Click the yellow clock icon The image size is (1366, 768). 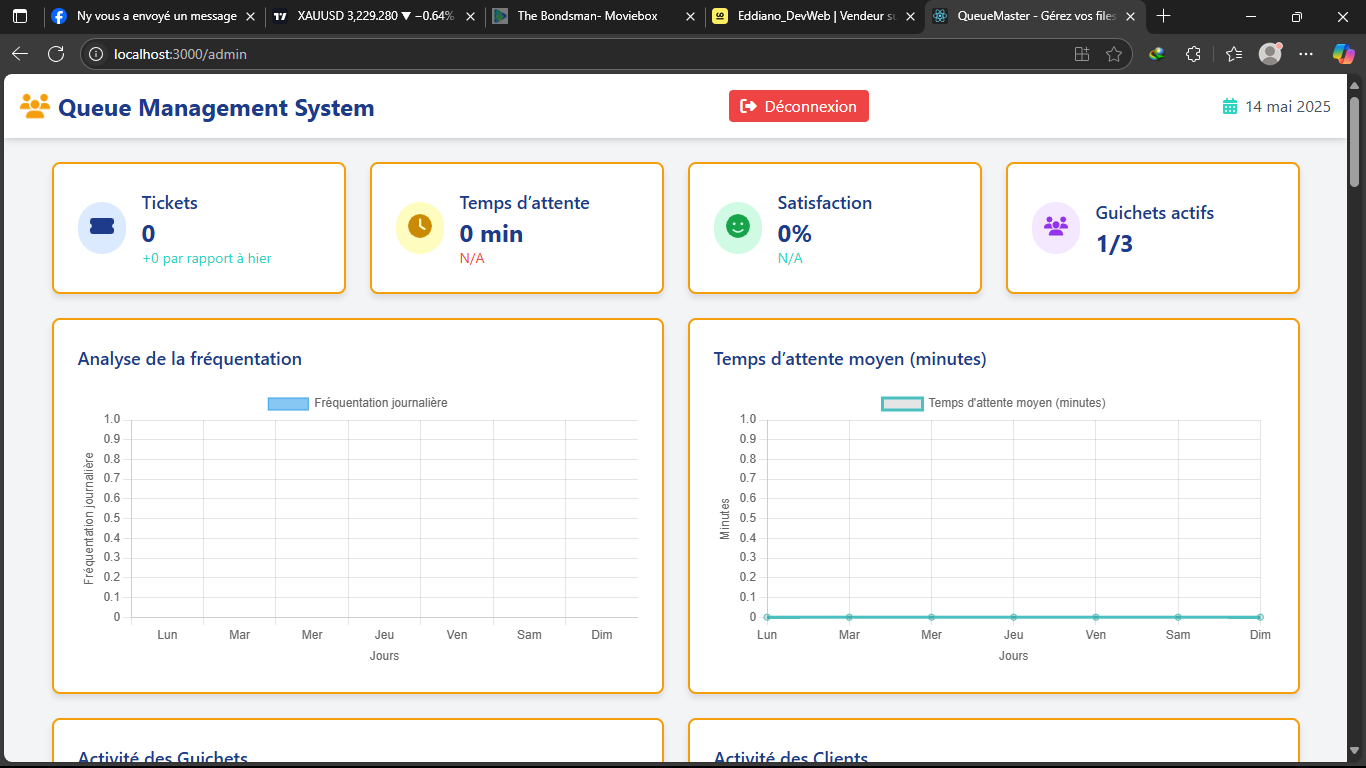coord(420,227)
